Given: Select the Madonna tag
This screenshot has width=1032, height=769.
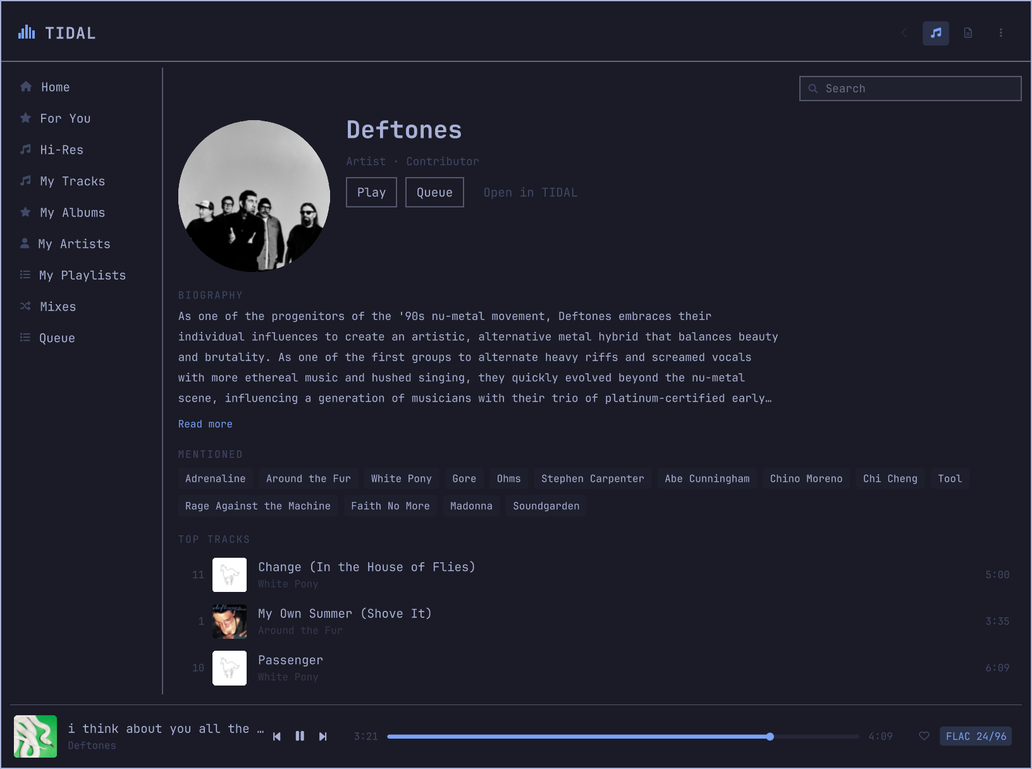Looking at the screenshot, I should click(x=471, y=506).
